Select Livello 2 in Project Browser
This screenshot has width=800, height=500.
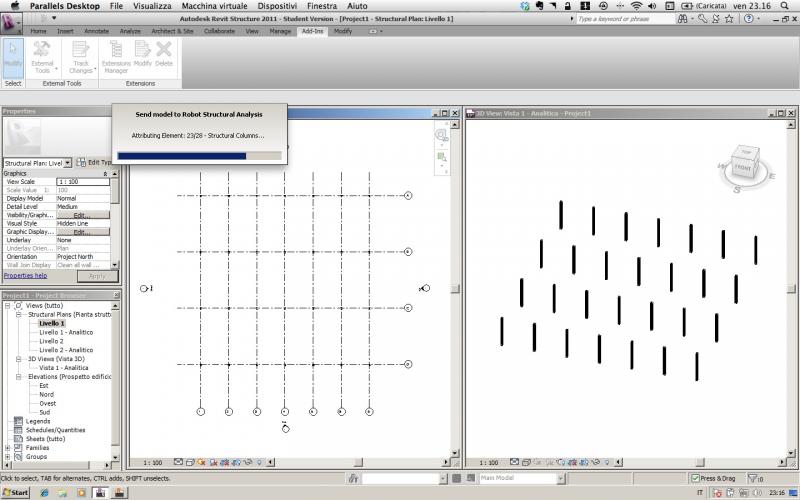[52, 341]
